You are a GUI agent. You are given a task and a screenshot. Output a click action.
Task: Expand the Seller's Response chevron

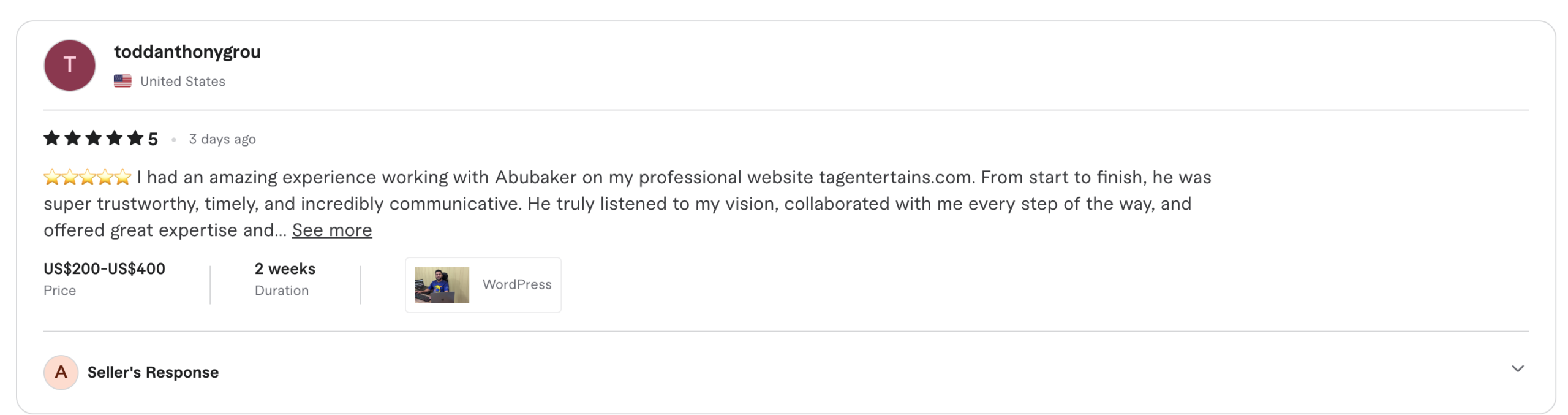(1517, 369)
